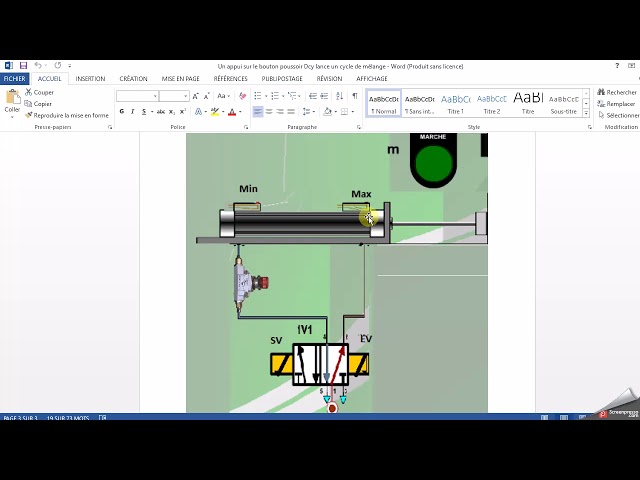Click Rechercher to find text
The image size is (640, 480).
(617, 92)
